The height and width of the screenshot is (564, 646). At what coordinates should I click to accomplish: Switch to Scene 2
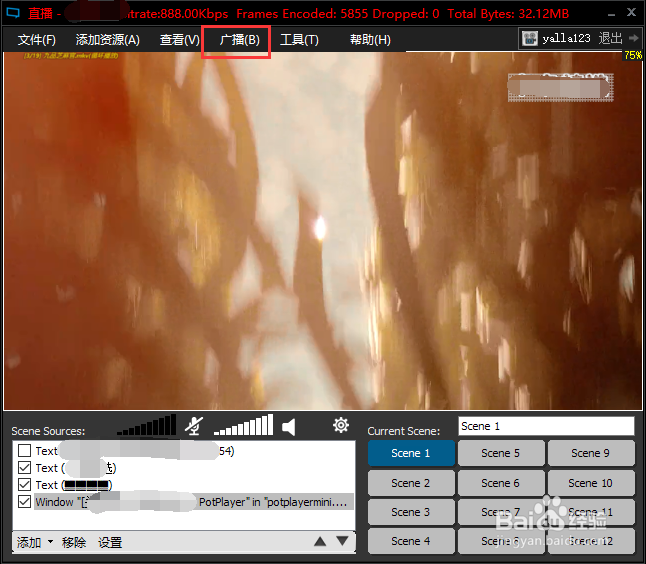click(x=411, y=483)
